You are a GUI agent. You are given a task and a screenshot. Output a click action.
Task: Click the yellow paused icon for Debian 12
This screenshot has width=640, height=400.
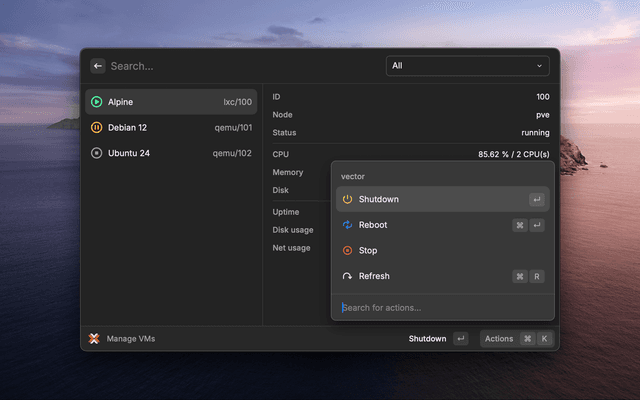(96, 128)
